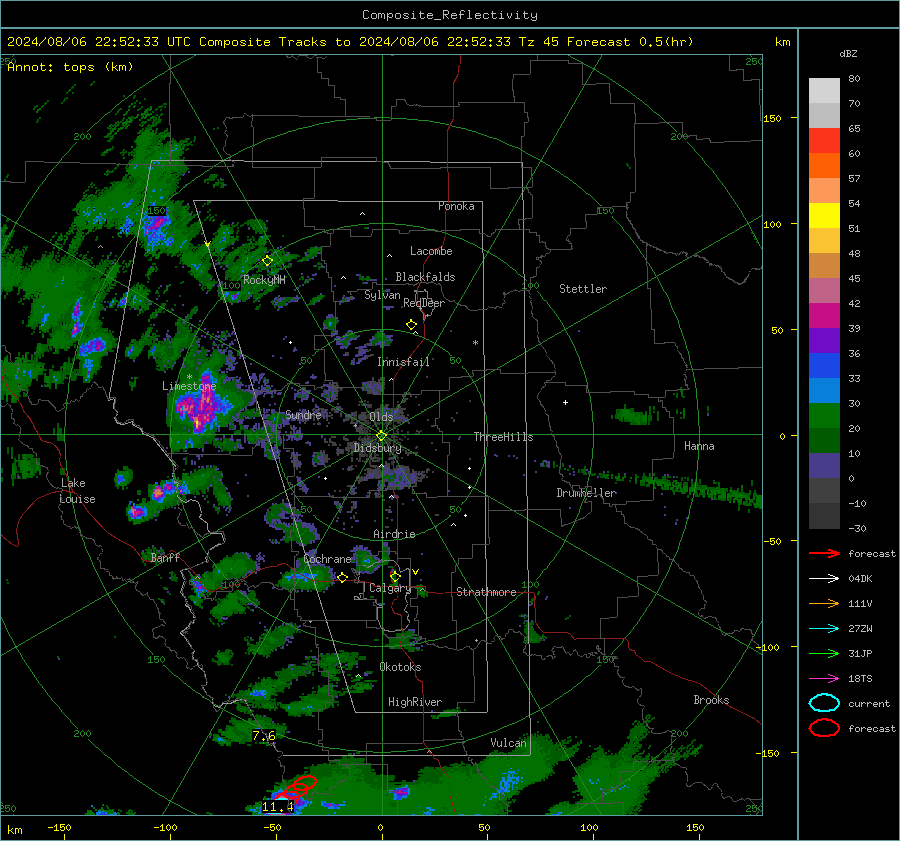Image resolution: width=900 pixels, height=841 pixels.
Task: Click the HighRiver city label
Action: [415, 702]
